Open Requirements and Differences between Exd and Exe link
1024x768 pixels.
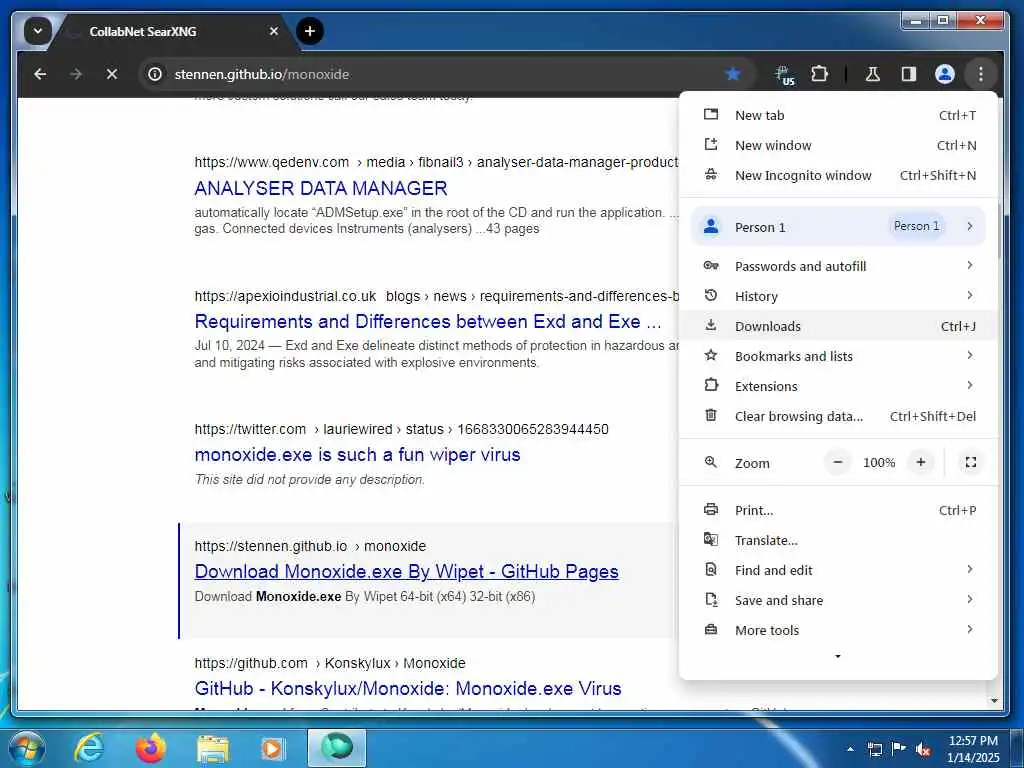[428, 321]
